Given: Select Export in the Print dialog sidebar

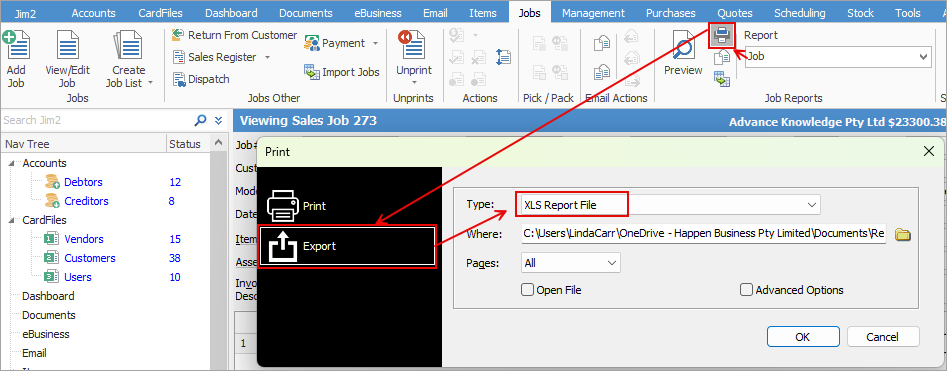Looking at the screenshot, I should [347, 246].
